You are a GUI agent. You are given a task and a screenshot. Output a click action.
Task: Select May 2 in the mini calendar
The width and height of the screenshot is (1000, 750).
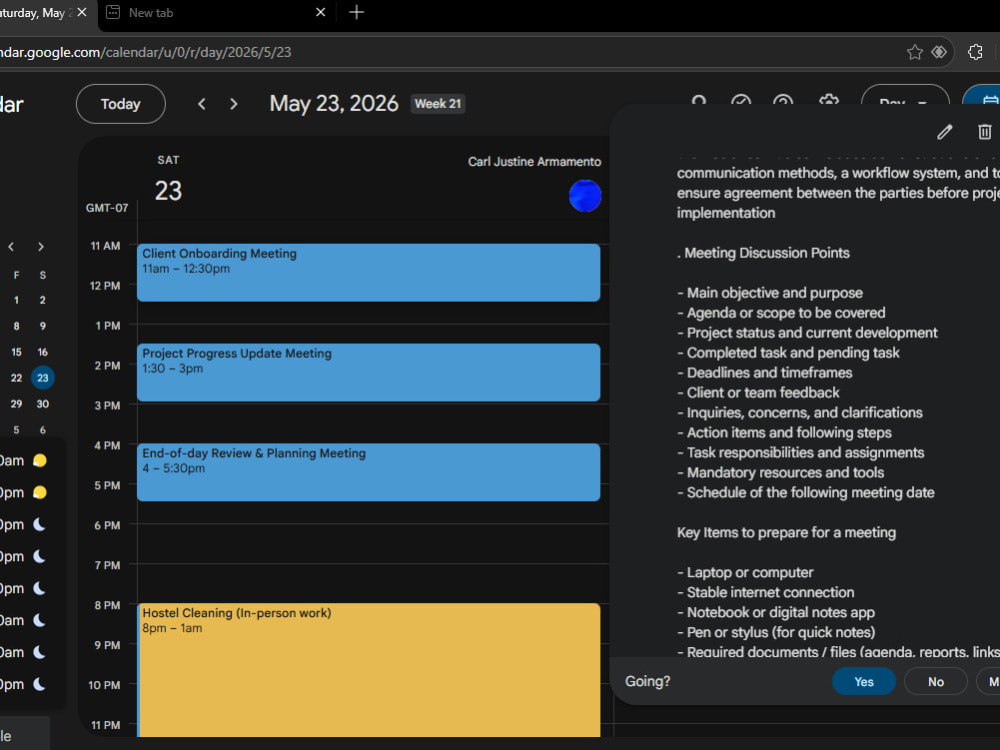click(43, 300)
